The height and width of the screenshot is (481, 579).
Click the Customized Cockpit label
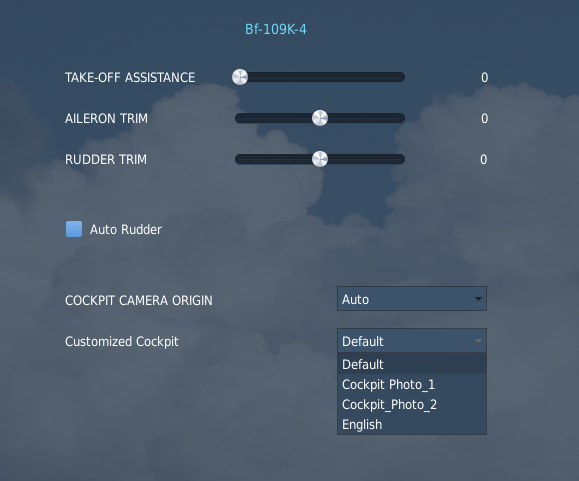(x=122, y=341)
